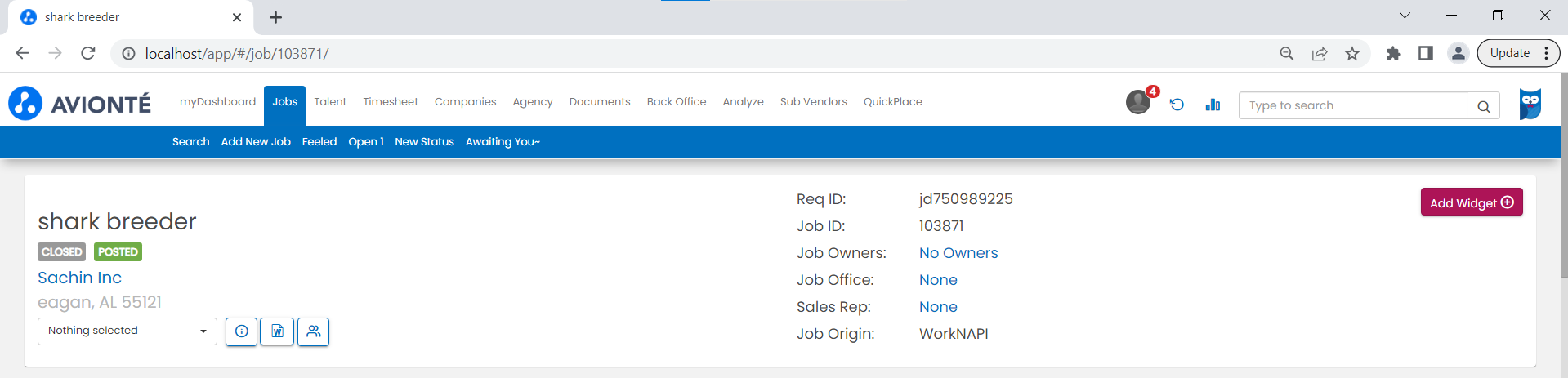1568x378 pixels.
Task: Open the Companies tab
Action: pyautogui.click(x=465, y=102)
